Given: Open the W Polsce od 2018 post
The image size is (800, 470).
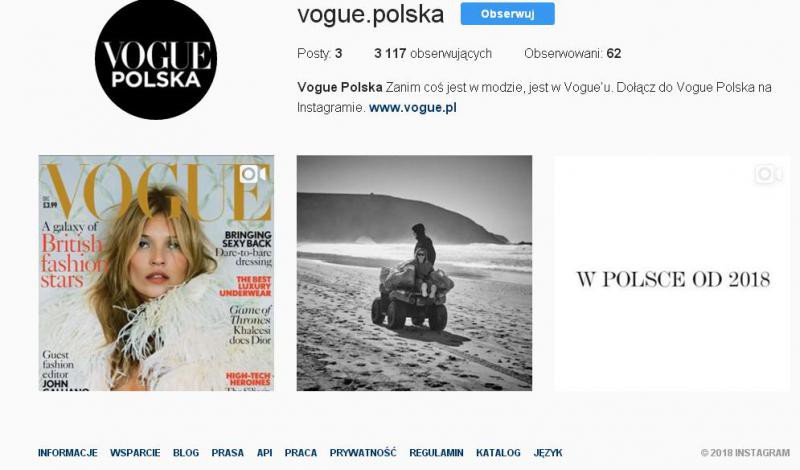Looking at the screenshot, I should (672, 273).
